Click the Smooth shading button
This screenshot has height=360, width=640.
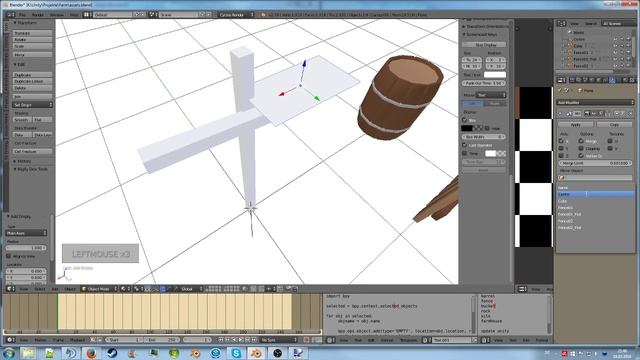pos(22,120)
